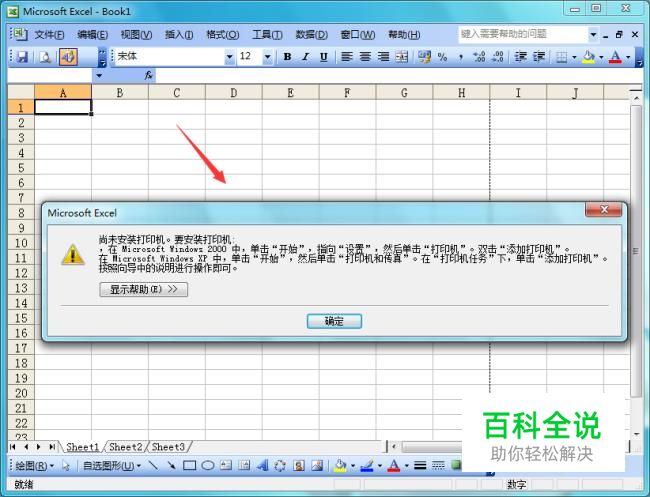Toggle Italic formatting
The image size is (650, 497).
pyautogui.click(x=306, y=57)
